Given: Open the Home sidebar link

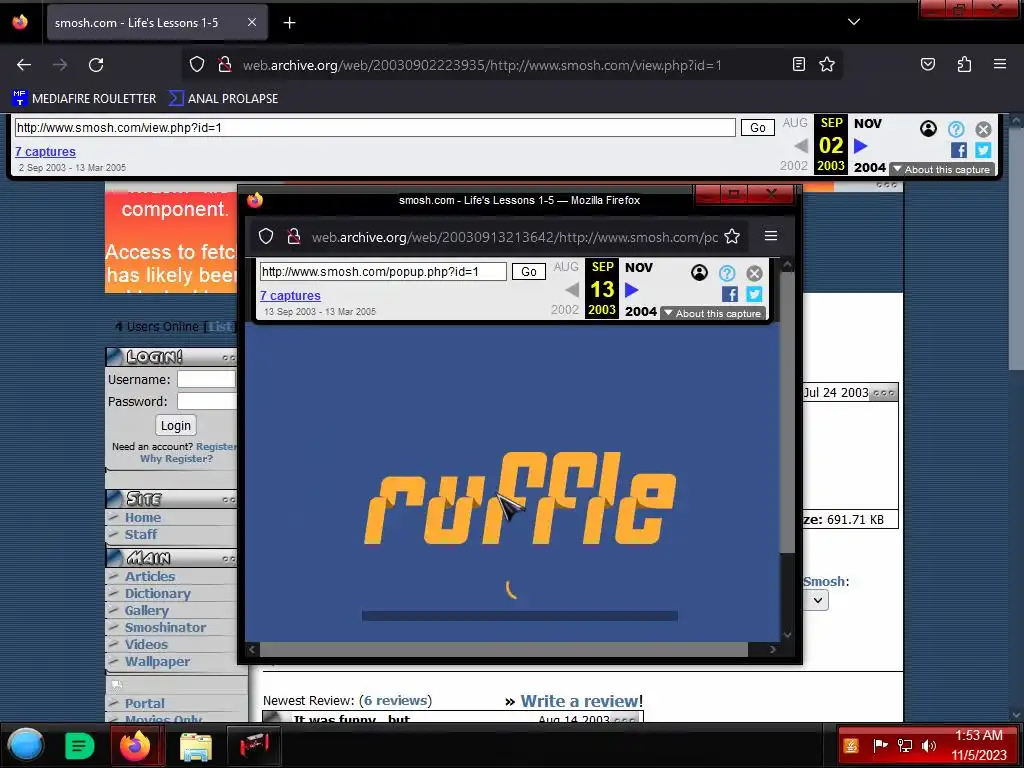Looking at the screenshot, I should (x=143, y=517).
